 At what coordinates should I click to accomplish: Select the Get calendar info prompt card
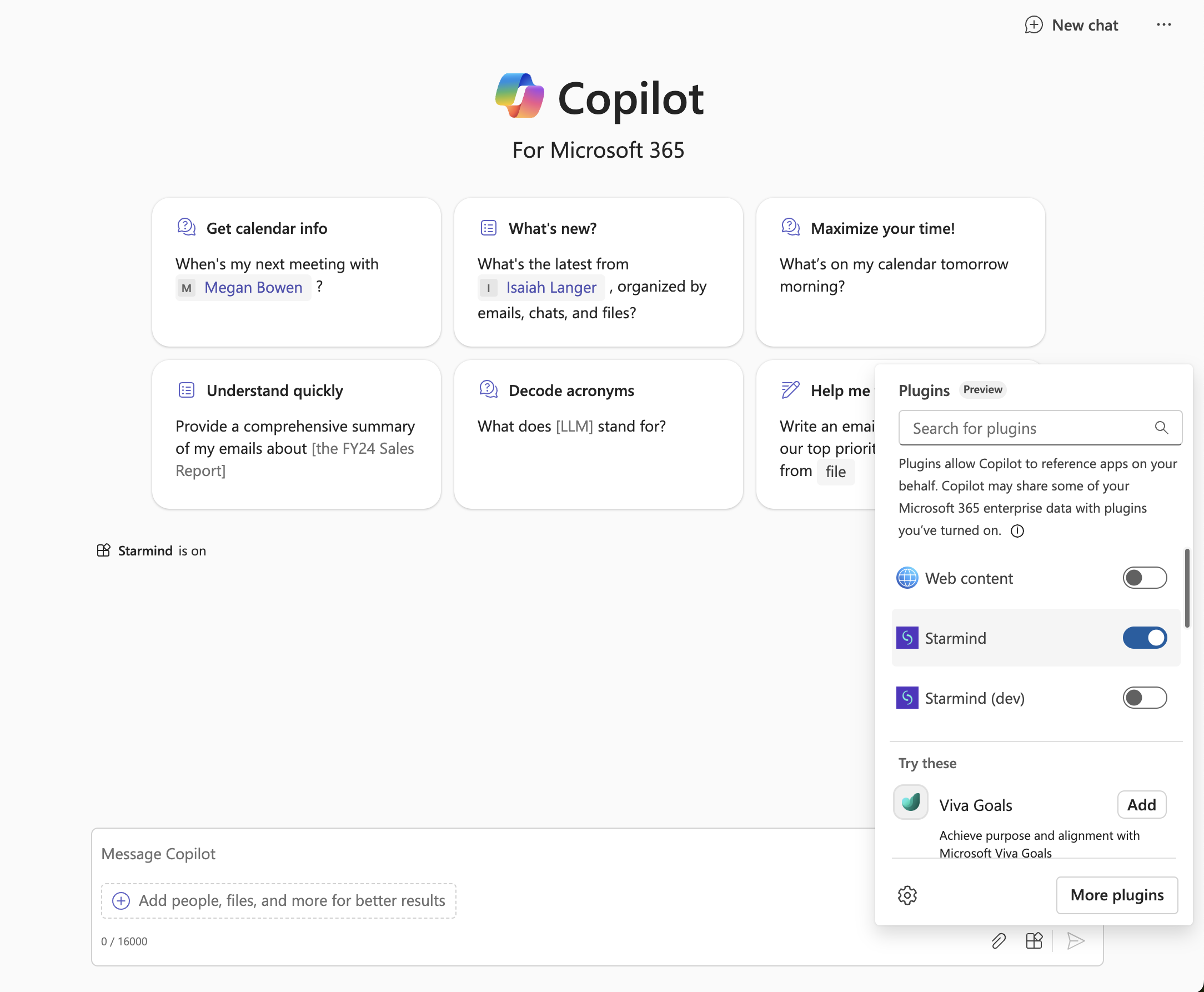[x=296, y=272]
